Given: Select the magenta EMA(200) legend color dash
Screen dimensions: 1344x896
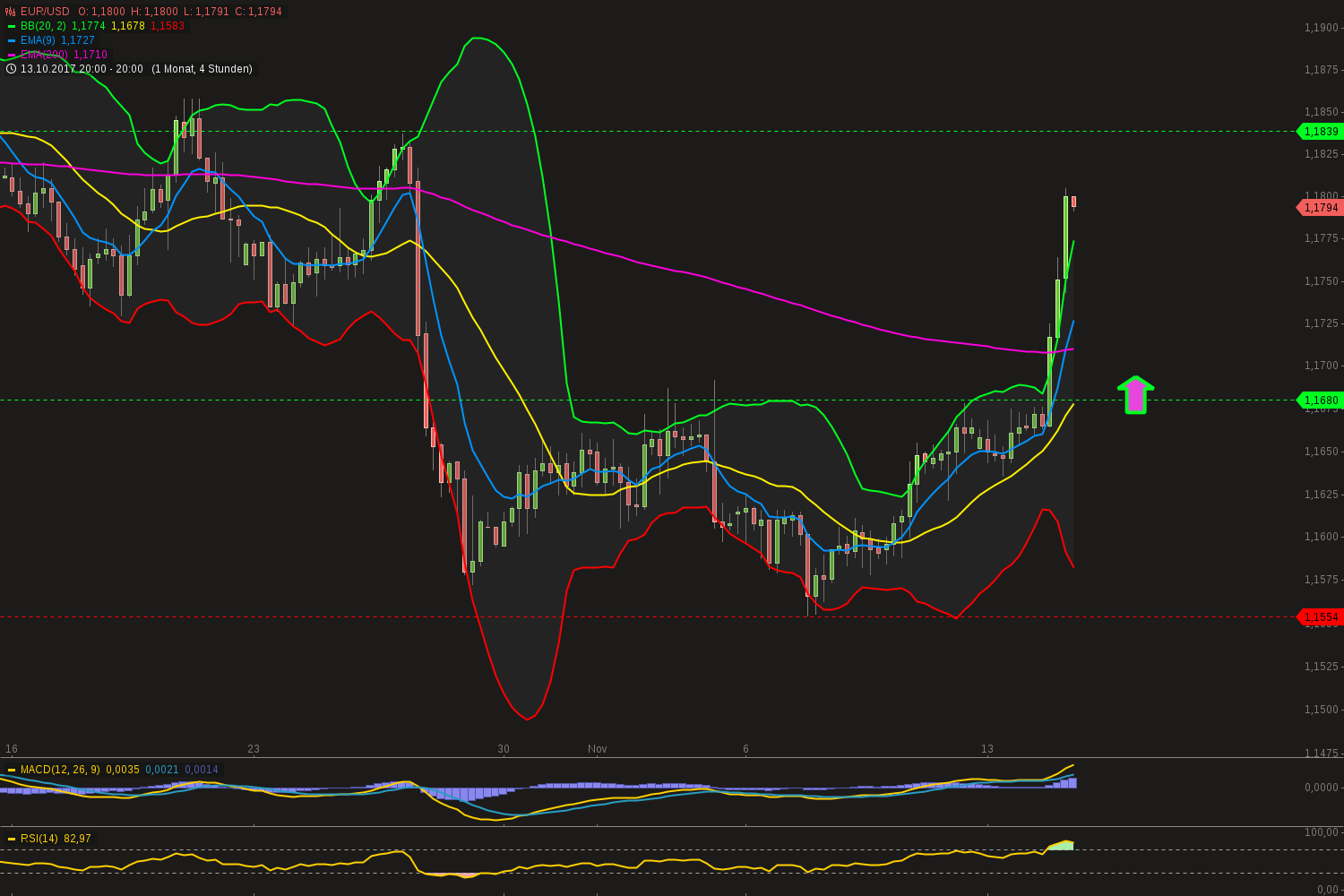Looking at the screenshot, I should pos(12,55).
